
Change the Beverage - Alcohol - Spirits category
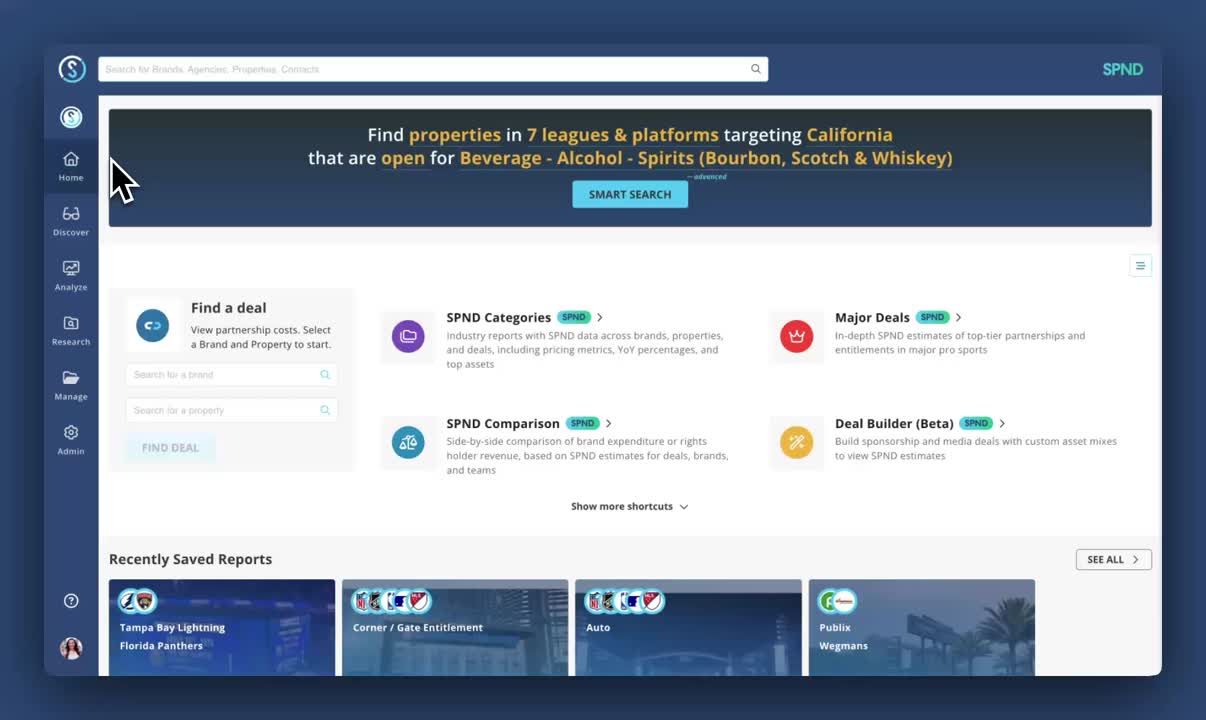pos(706,158)
